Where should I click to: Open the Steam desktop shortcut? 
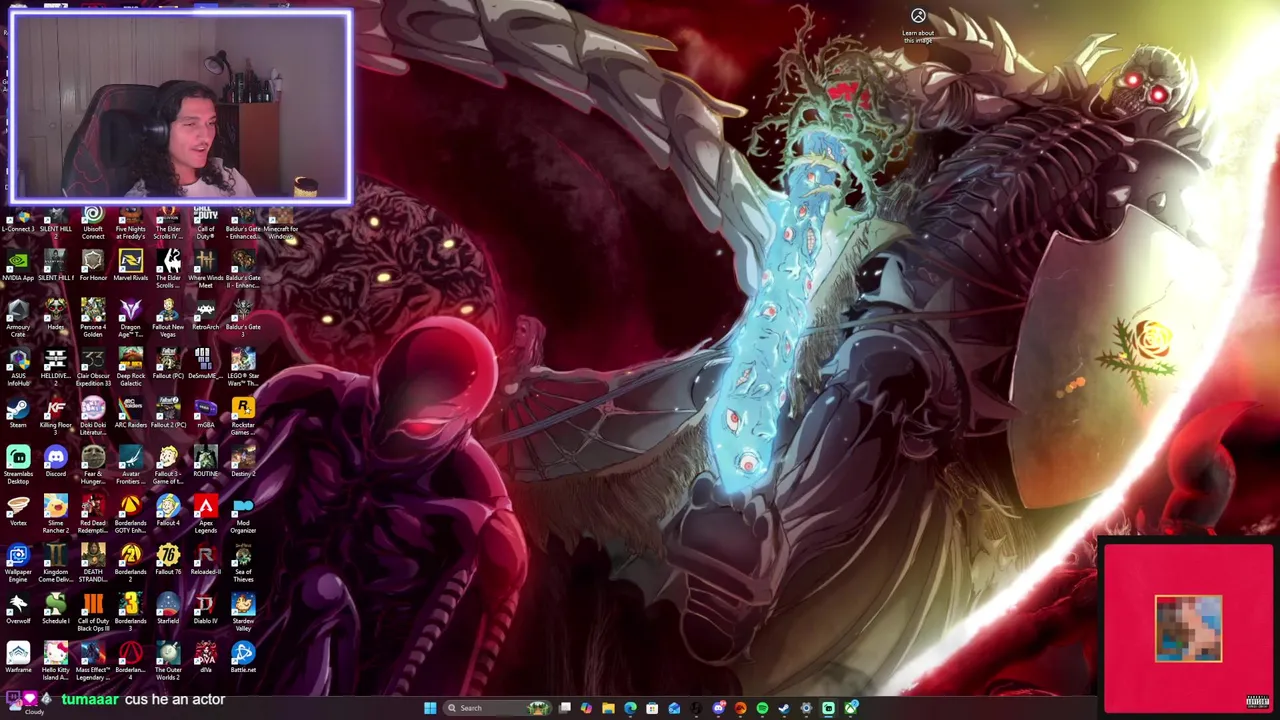point(18,413)
